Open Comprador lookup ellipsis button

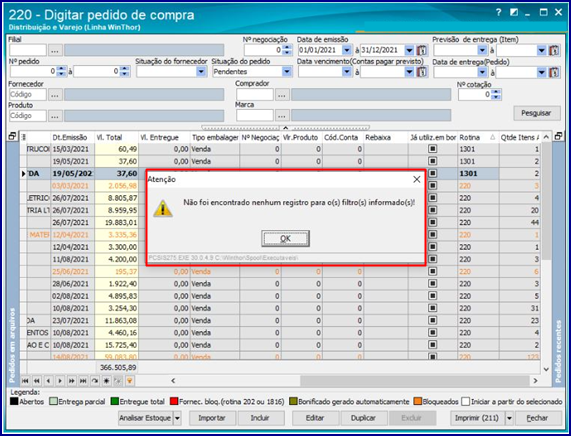[282, 95]
